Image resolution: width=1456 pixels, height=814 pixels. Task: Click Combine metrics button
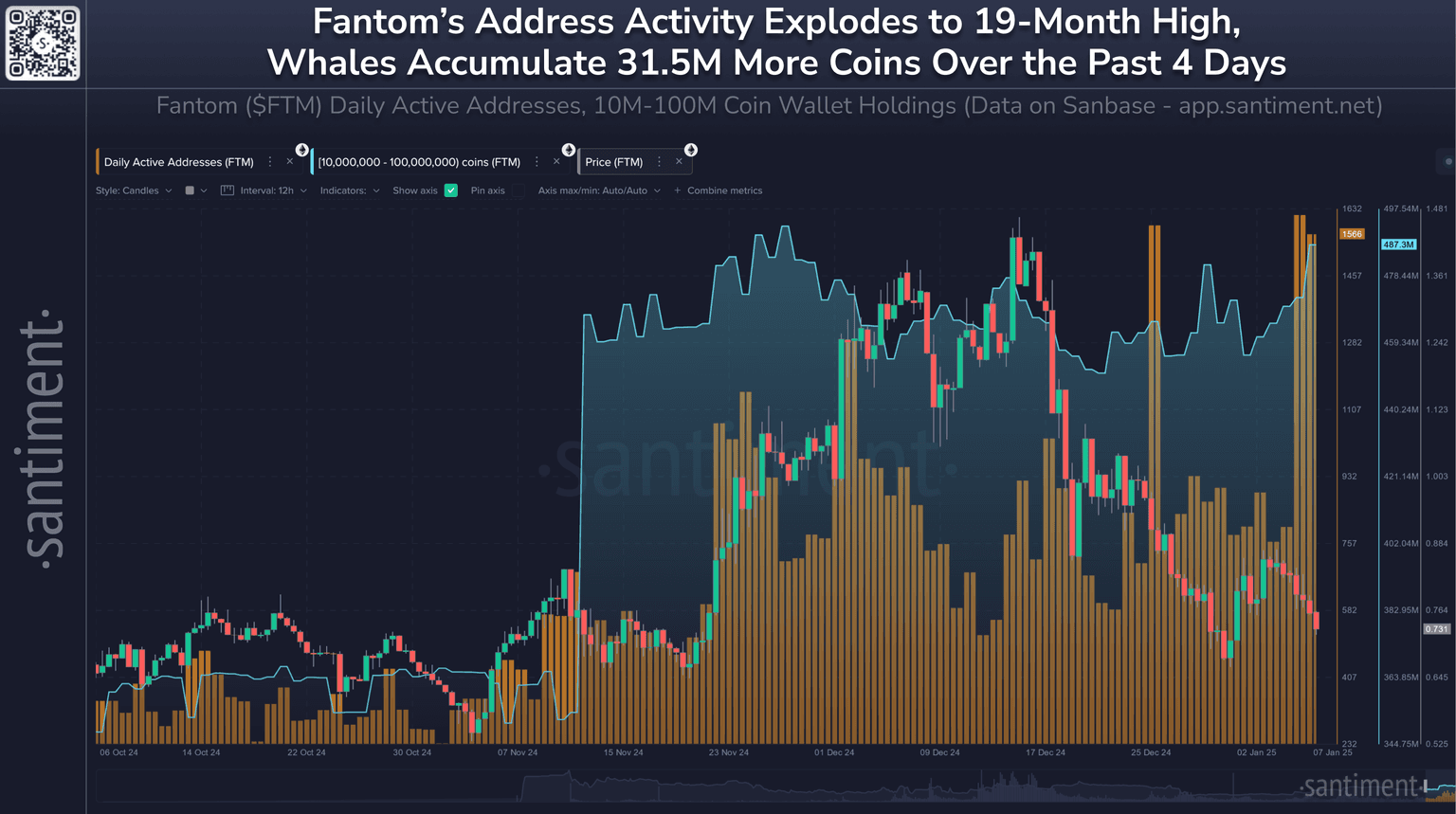click(x=718, y=190)
